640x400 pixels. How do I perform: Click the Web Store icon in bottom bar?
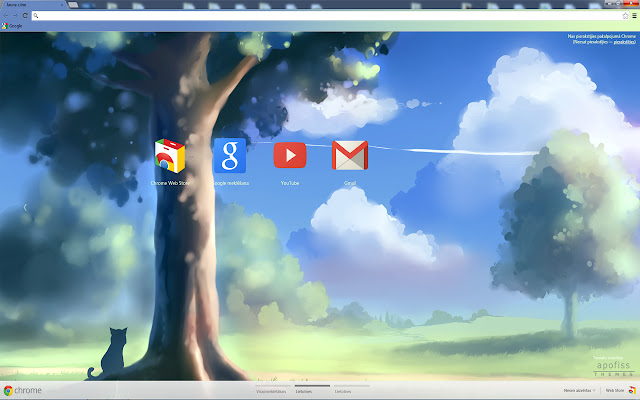(632, 390)
